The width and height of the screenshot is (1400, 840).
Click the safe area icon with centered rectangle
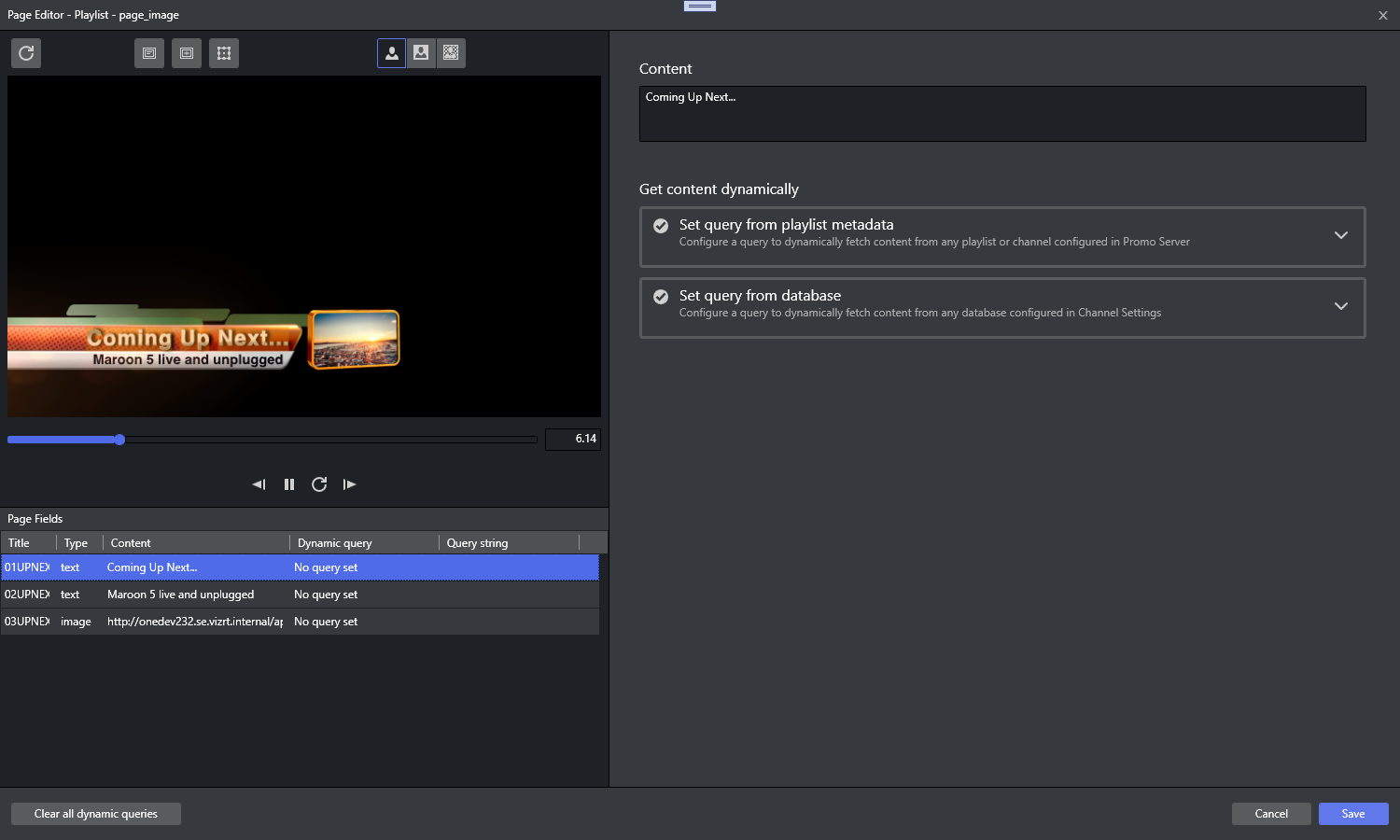187,53
